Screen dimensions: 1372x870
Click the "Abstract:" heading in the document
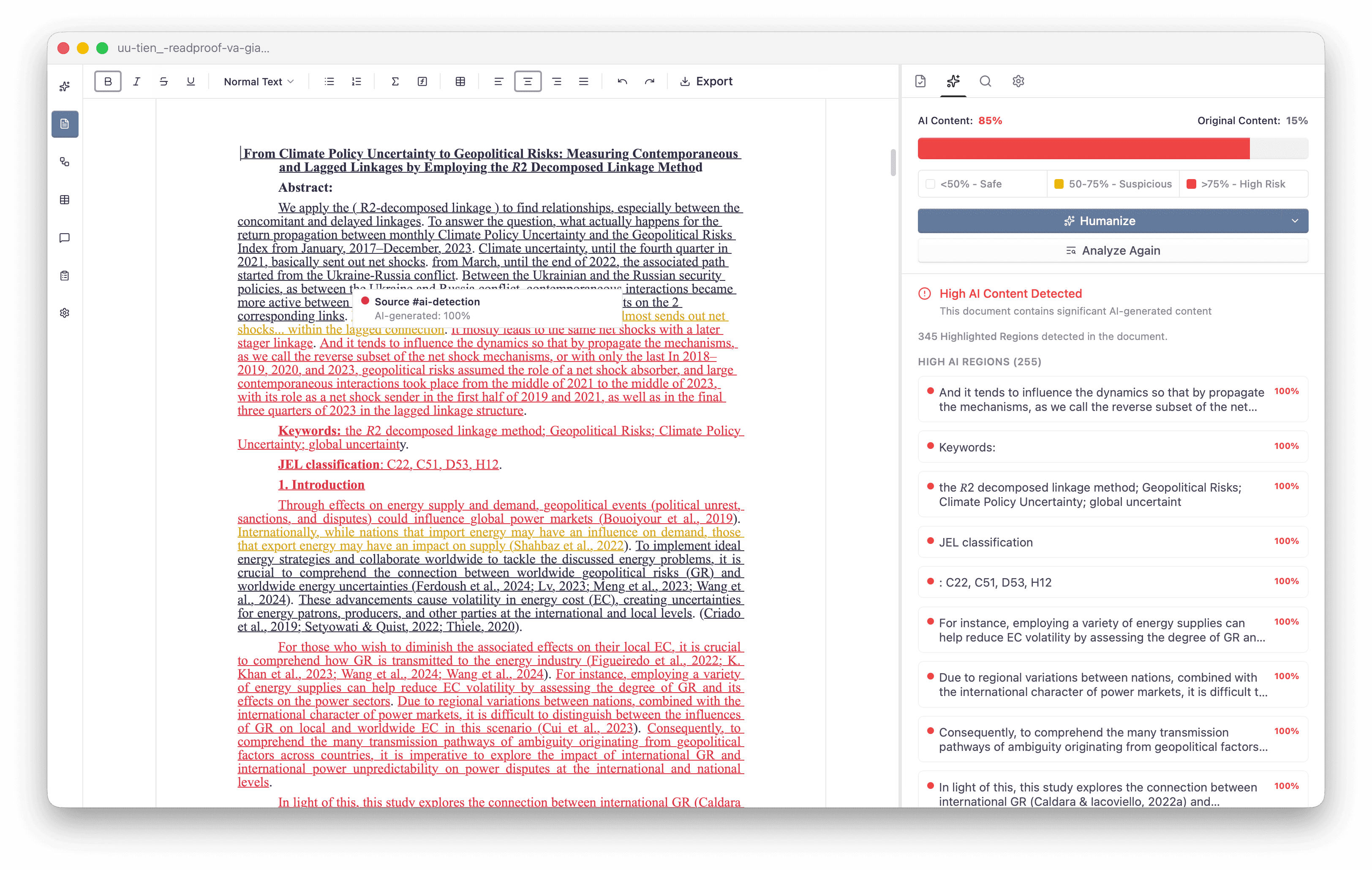point(305,188)
